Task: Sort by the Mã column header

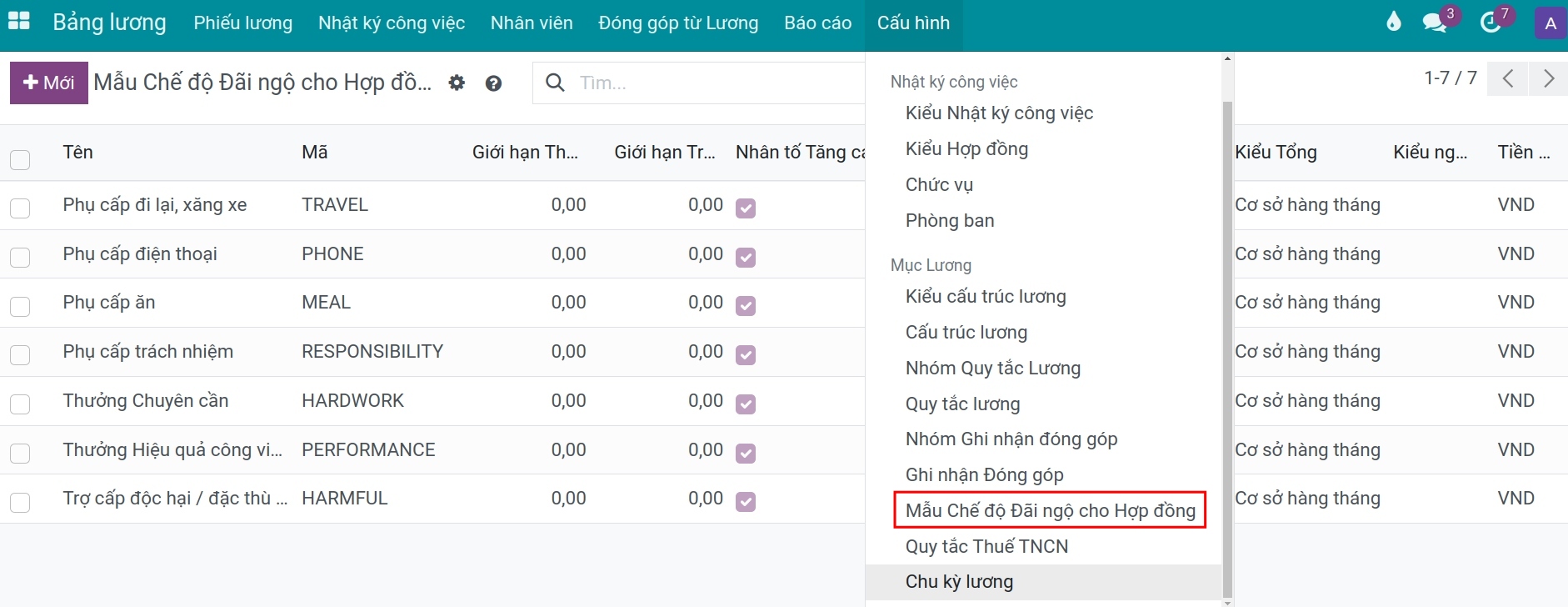Action: (314, 153)
